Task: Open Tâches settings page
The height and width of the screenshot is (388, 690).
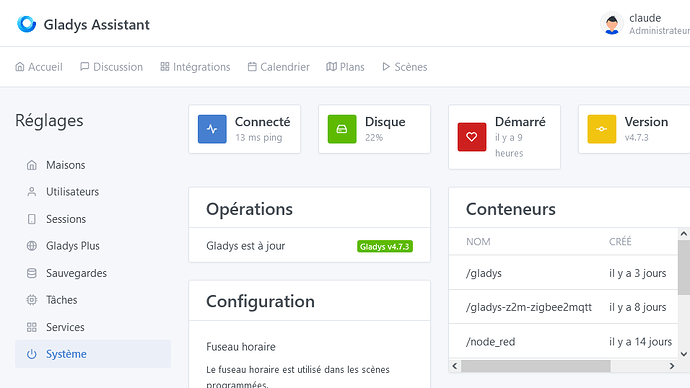Action: point(93,300)
